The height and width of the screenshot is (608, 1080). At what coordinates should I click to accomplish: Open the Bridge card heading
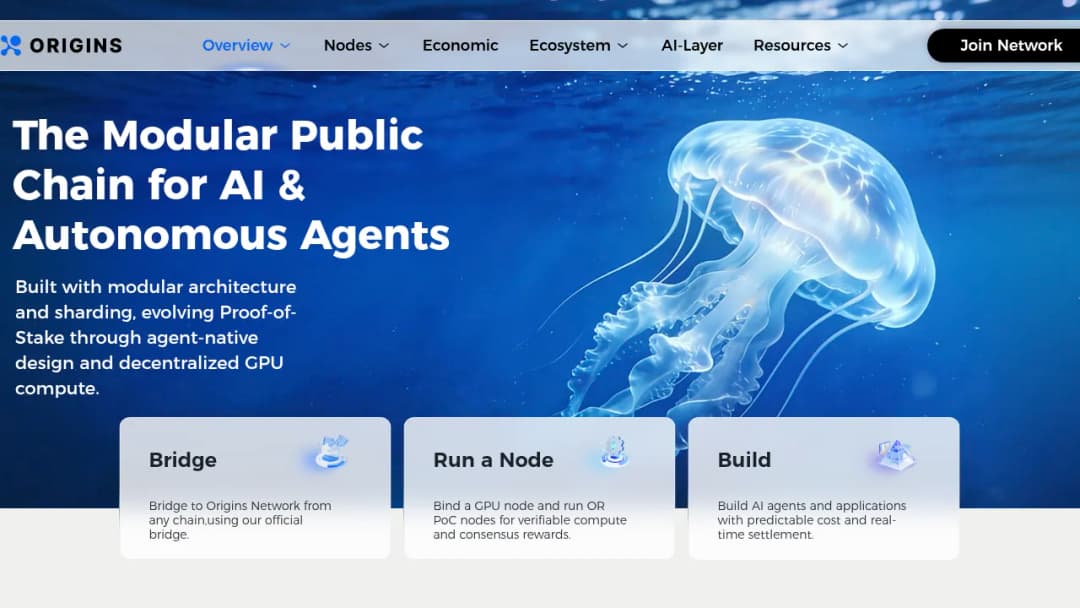[x=183, y=460]
